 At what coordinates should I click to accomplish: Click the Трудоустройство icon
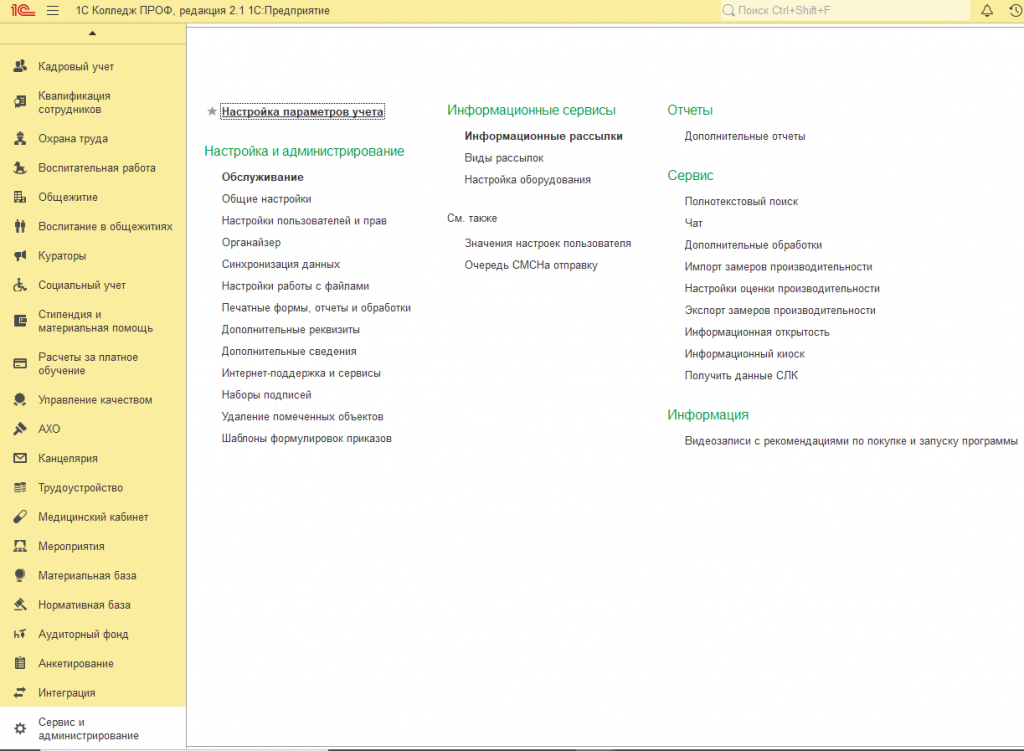[20, 488]
